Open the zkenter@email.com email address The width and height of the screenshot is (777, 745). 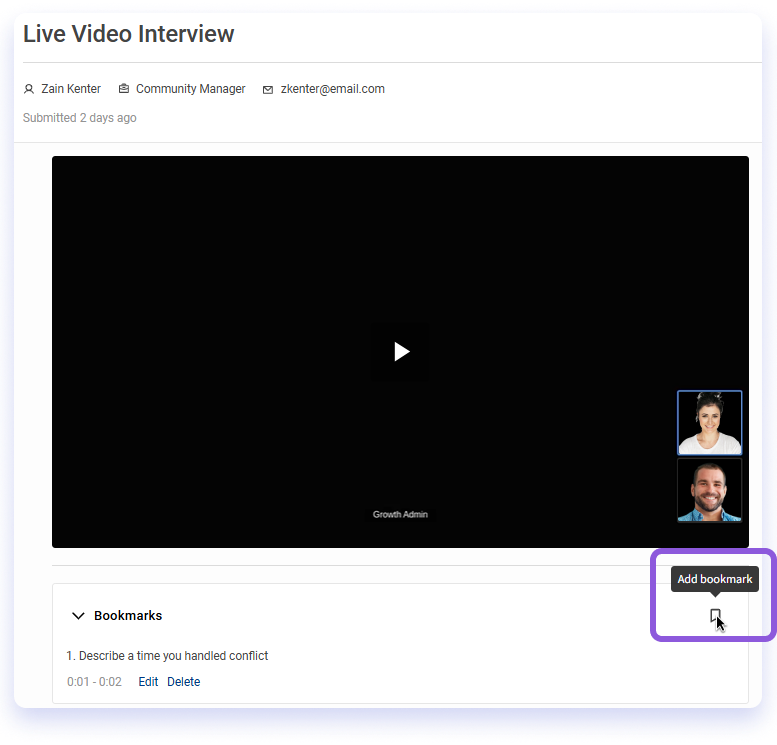(332, 89)
